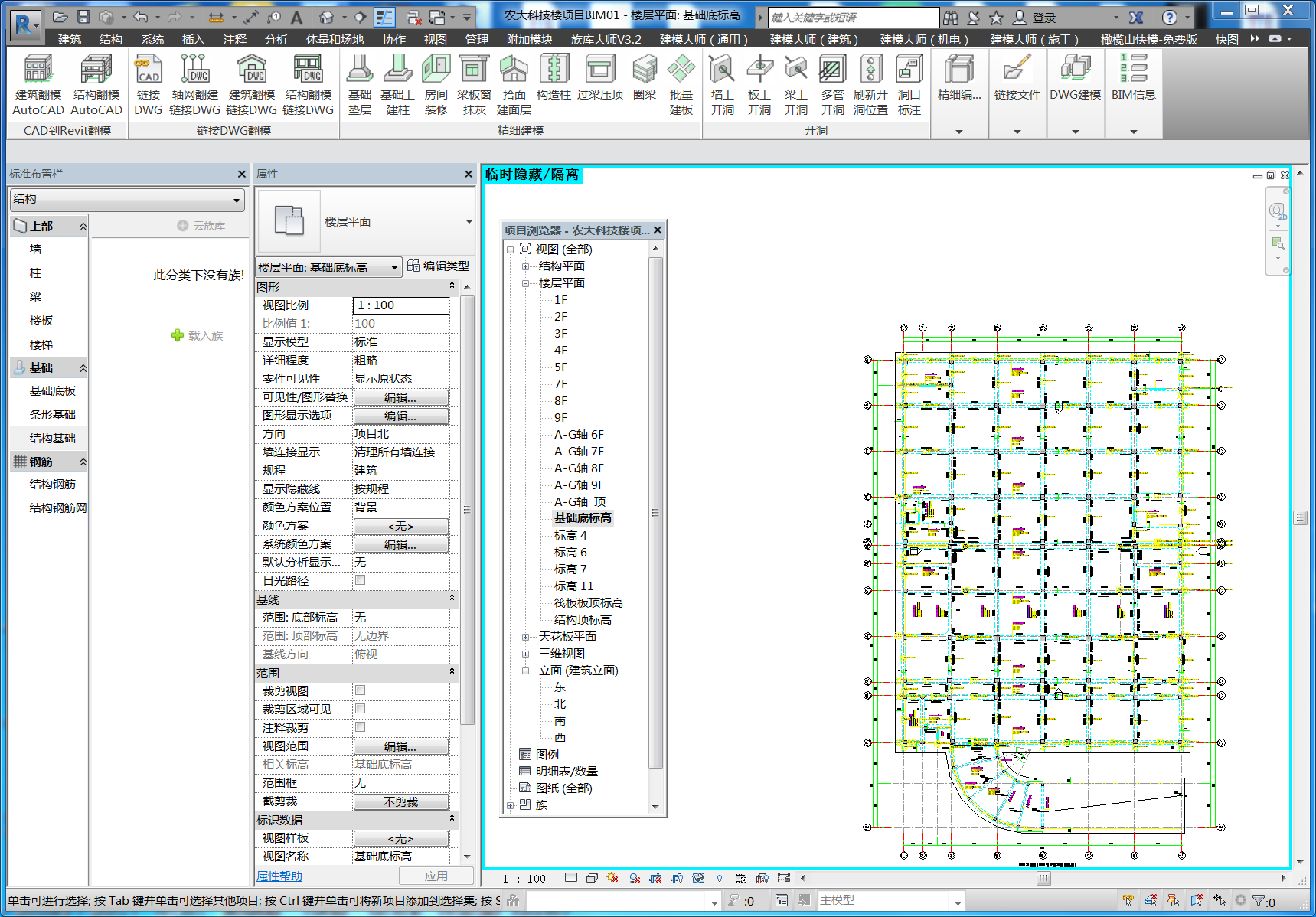Viewport: 1316px width, 917px height.
Task: Expand the 三维视图 tree node
Action: [x=526, y=654]
